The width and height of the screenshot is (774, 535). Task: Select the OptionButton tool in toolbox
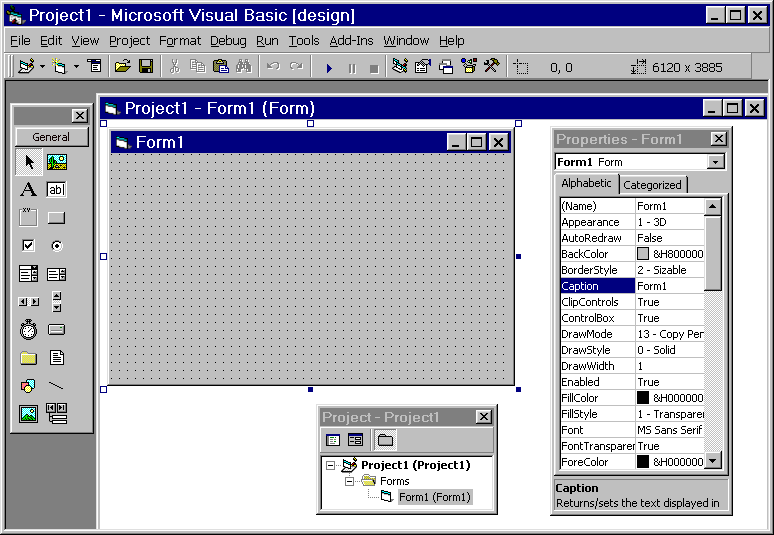57,245
